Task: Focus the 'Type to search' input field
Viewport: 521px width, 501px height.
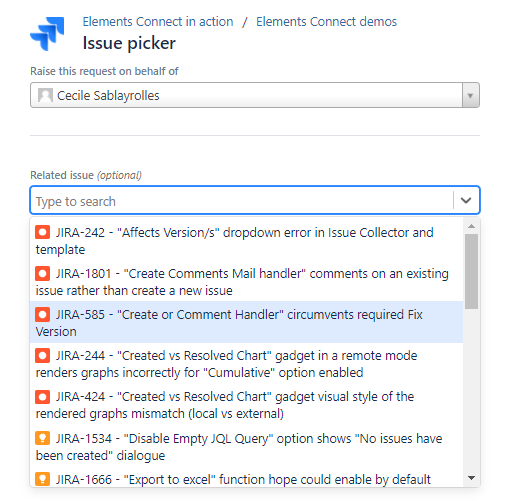Action: click(243, 201)
